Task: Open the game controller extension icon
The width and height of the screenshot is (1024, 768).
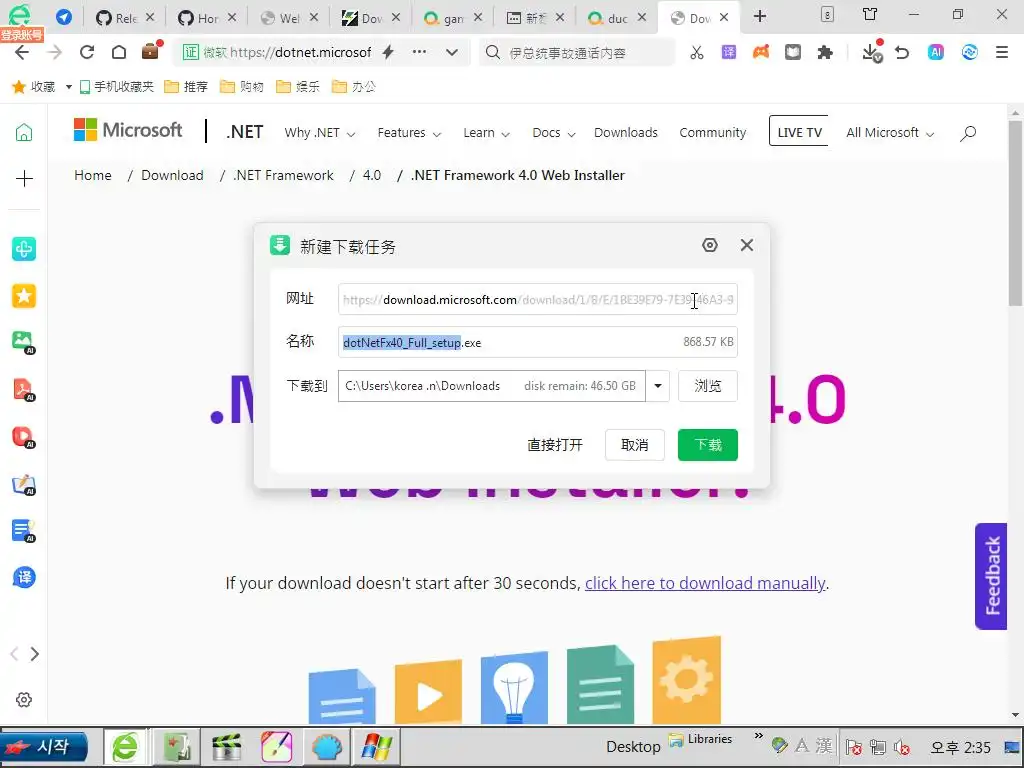Action: click(761, 52)
